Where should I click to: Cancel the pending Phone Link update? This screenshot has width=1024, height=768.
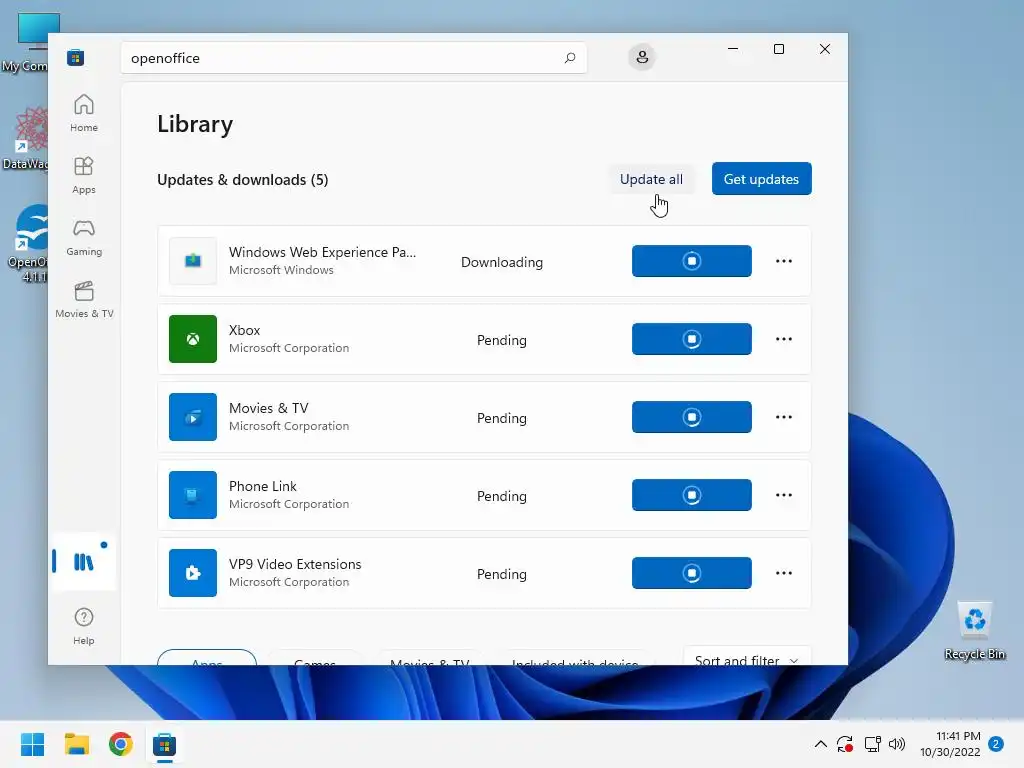click(x=692, y=495)
